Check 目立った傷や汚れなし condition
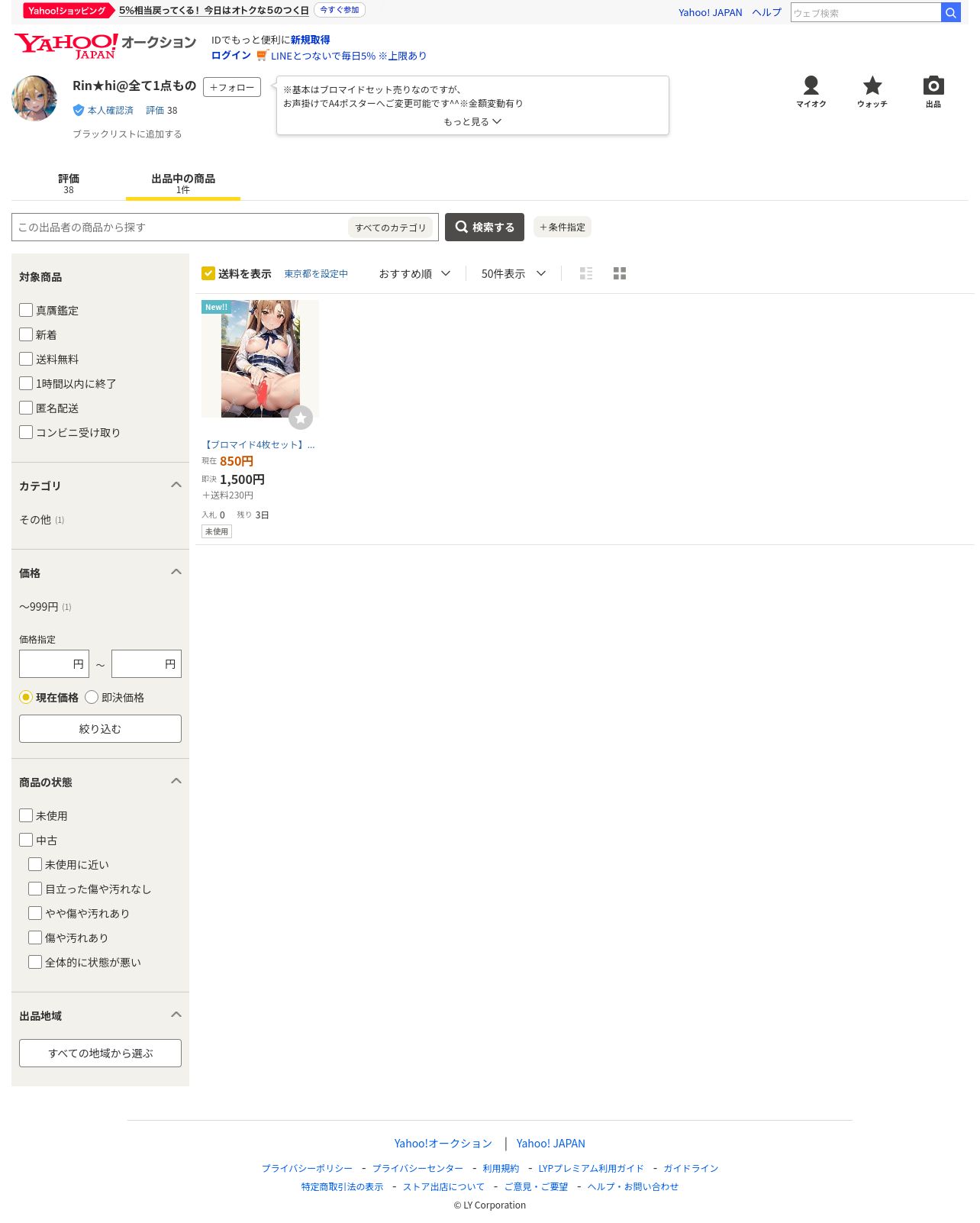 (x=35, y=889)
